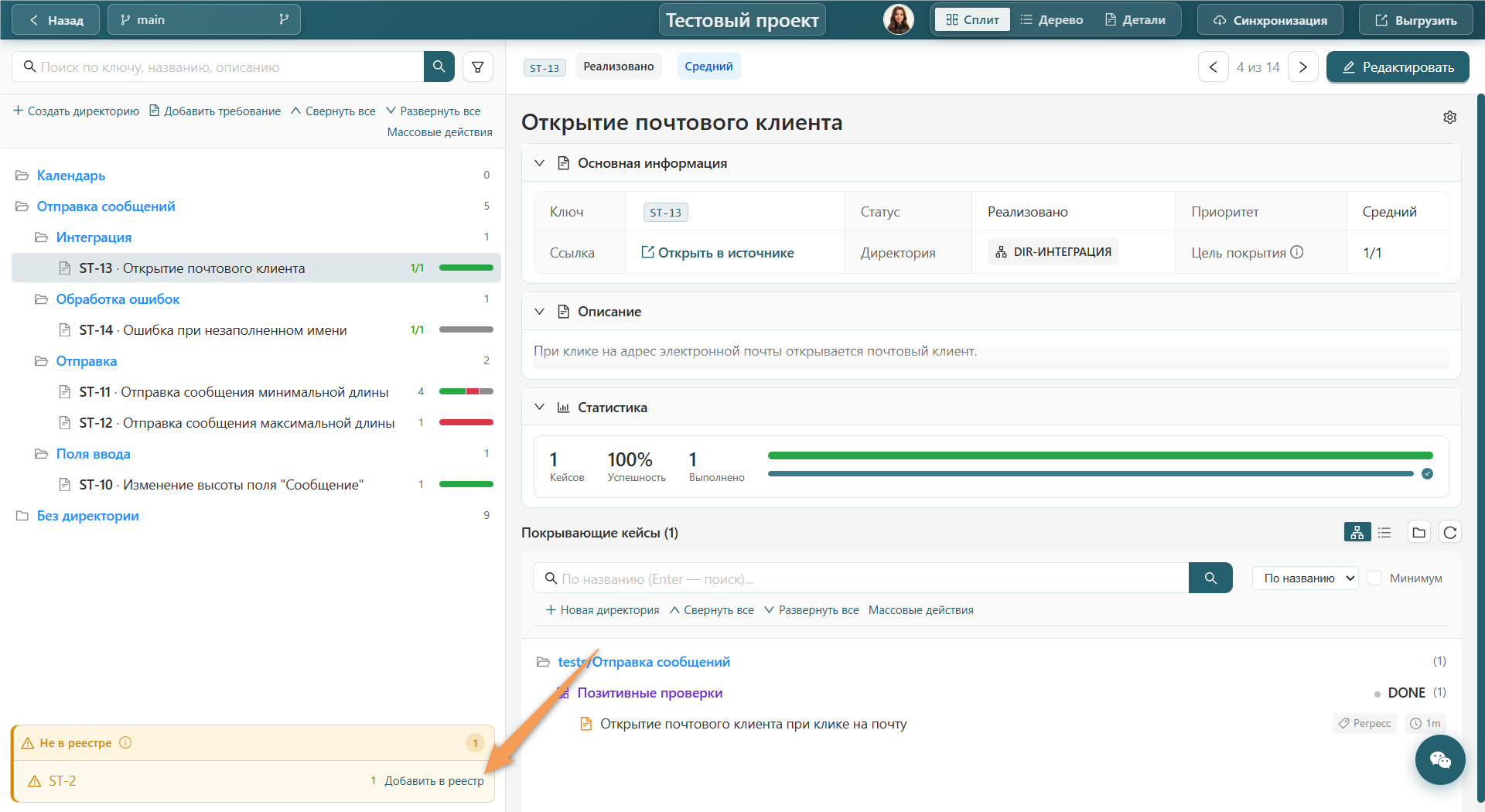Click the search button in covering cases
The height and width of the screenshot is (812, 1485).
[1210, 578]
